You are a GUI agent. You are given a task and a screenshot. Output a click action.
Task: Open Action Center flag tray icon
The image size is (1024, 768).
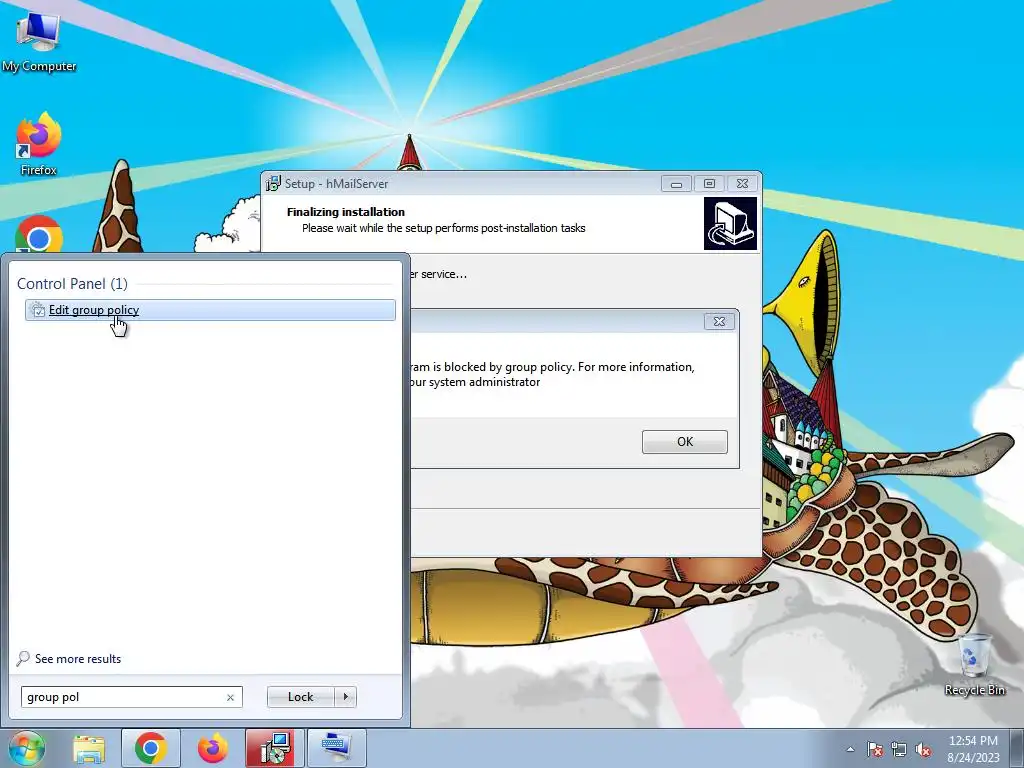coord(875,749)
